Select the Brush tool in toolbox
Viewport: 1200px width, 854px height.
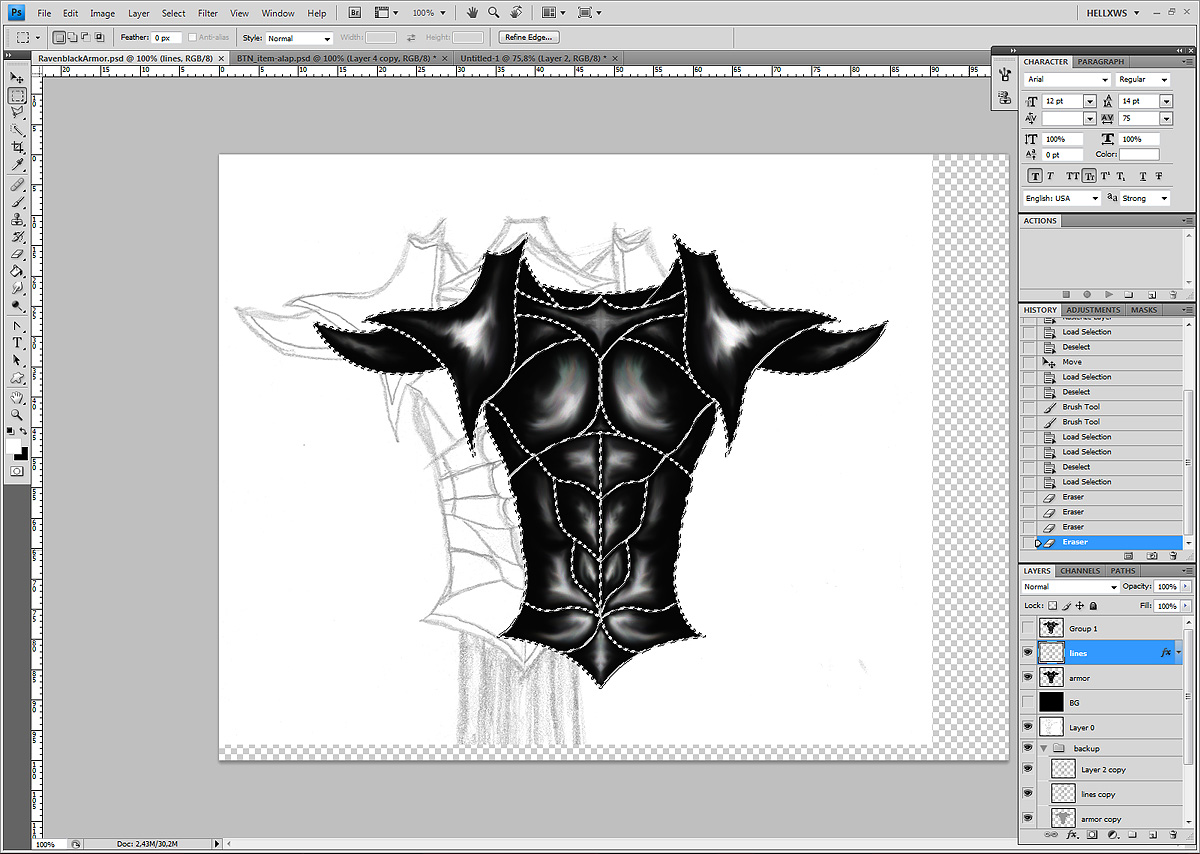click(17, 202)
